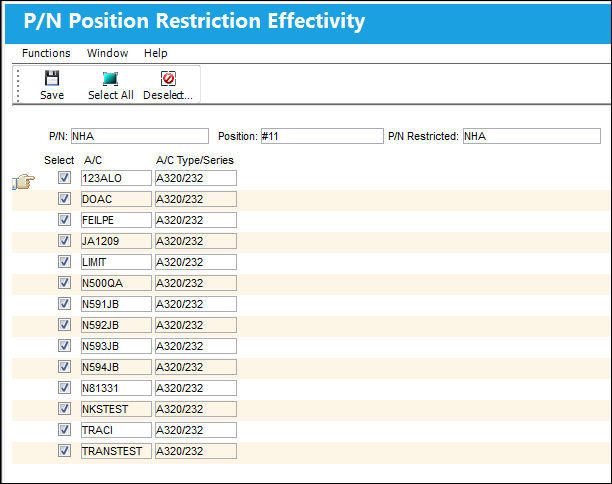Click the A320/232 type field for 123ALO
Image resolution: width=612 pixels, height=484 pixels.
point(196,178)
